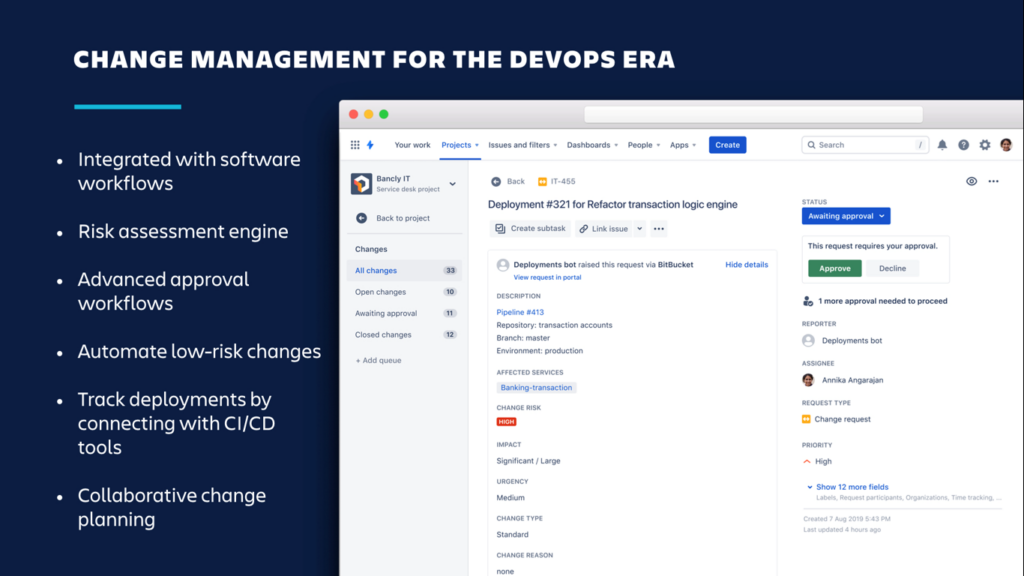
Task: Open View request in portal link
Action: 547,278
